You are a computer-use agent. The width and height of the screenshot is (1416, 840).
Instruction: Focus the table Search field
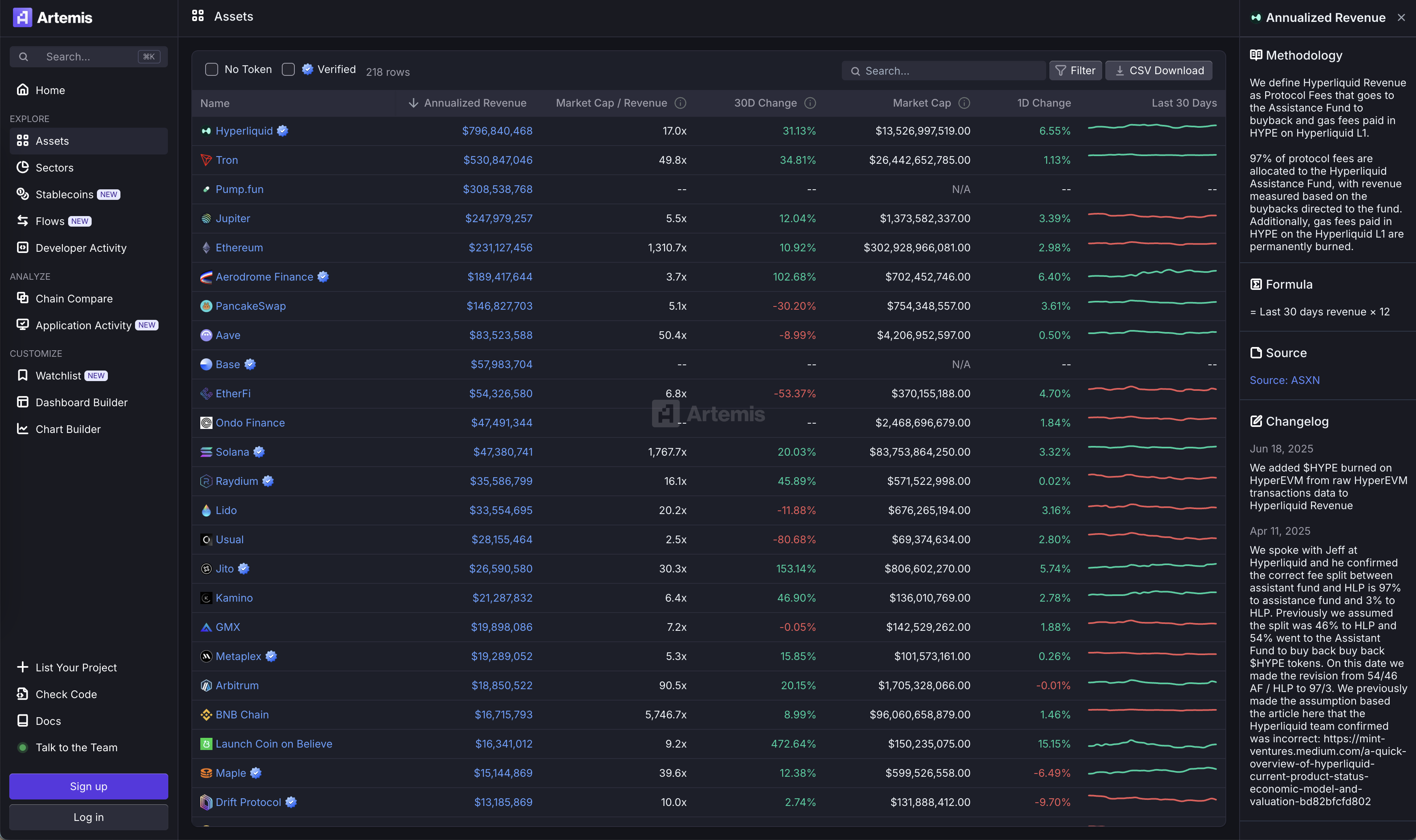(x=944, y=71)
